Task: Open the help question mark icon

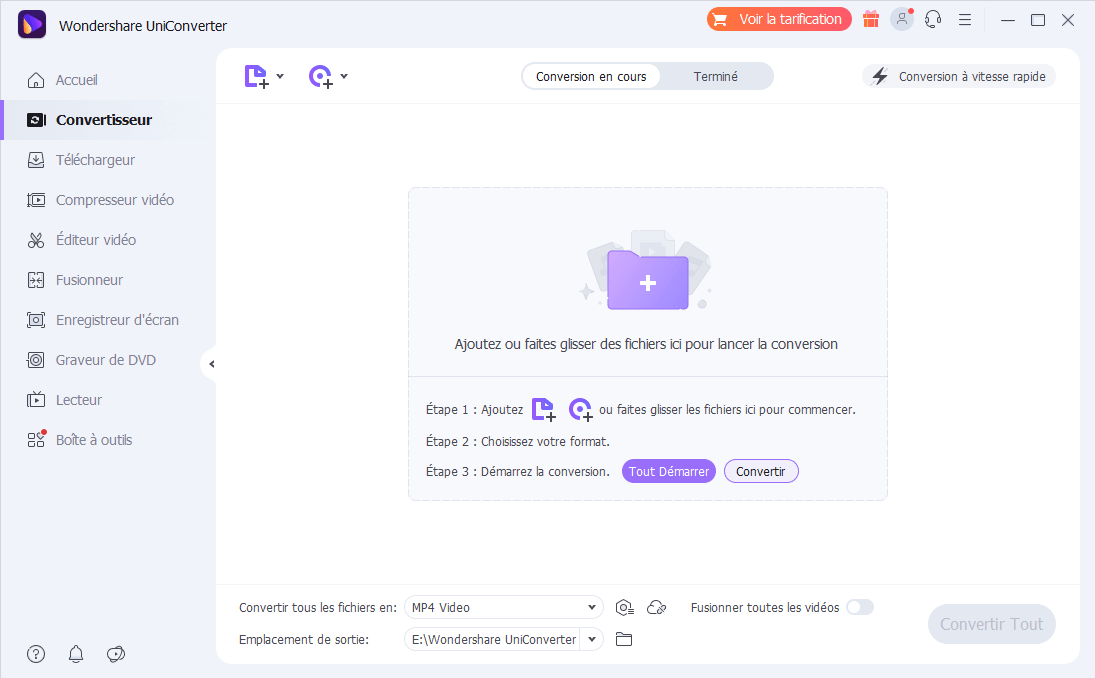Action: pyautogui.click(x=36, y=654)
